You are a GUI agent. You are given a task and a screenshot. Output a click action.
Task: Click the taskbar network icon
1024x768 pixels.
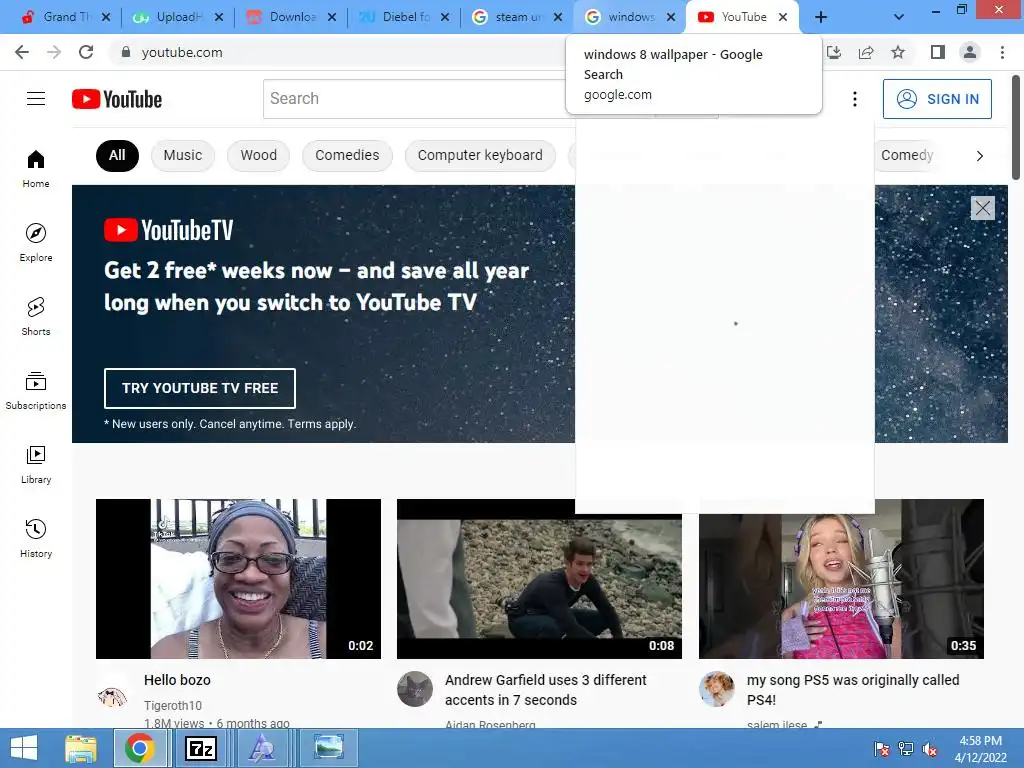click(x=906, y=748)
